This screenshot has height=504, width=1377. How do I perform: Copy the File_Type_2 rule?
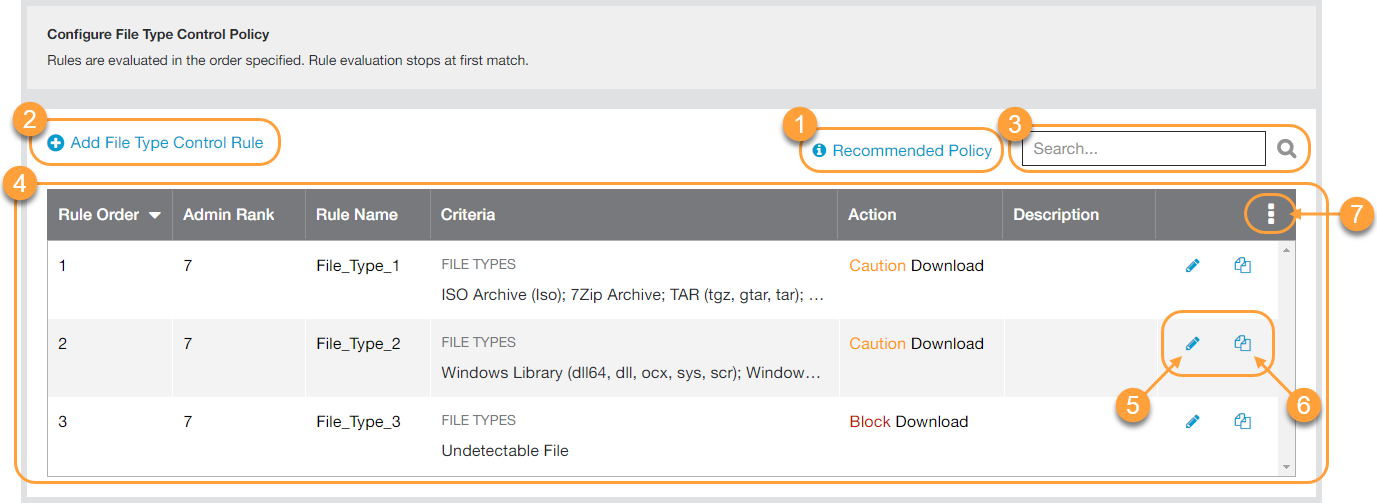1242,344
